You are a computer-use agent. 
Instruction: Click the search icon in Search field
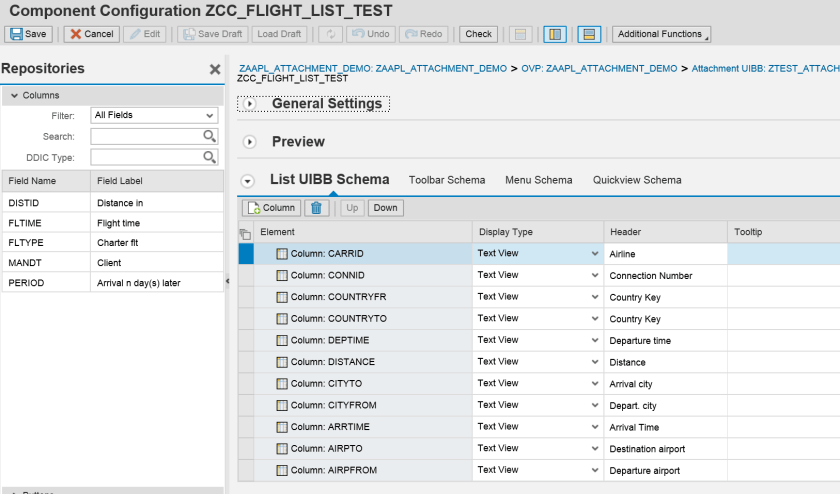coord(210,136)
